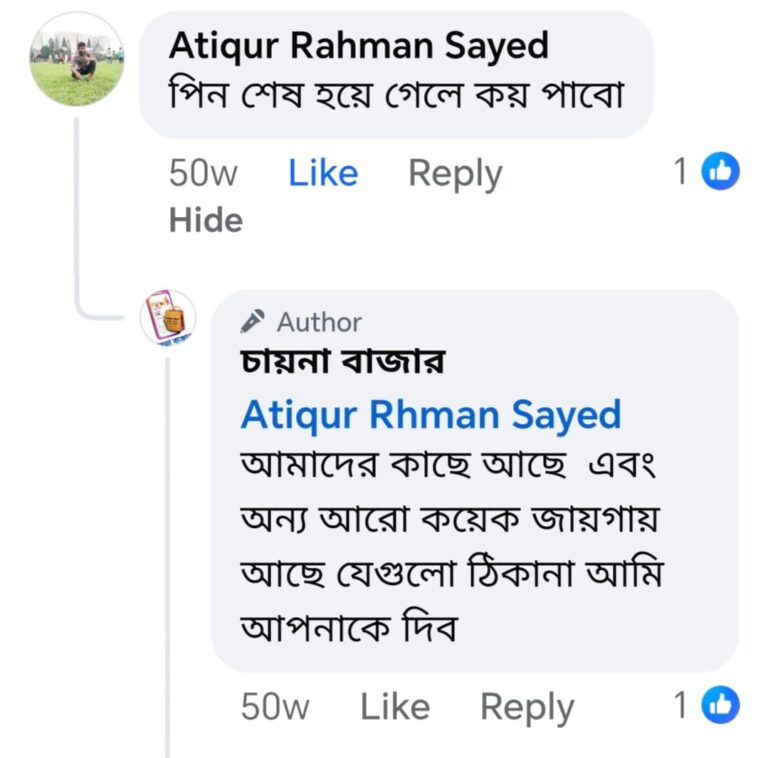
Task: Show reaction count 1 on author reply
Action: (680, 705)
